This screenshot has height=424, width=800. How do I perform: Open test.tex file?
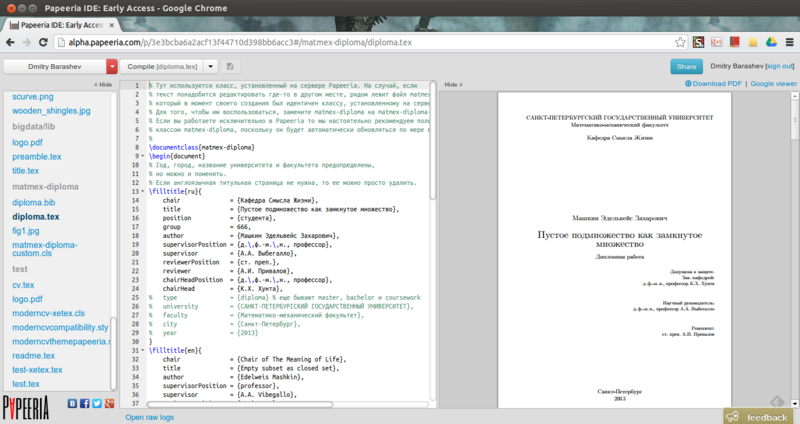[x=26, y=384]
